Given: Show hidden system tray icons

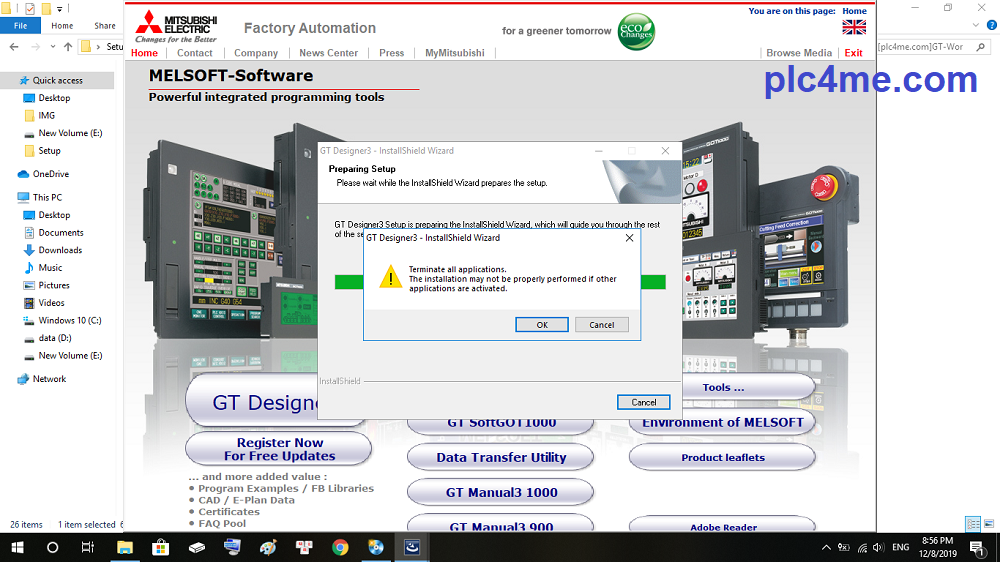Looking at the screenshot, I should (x=826, y=547).
